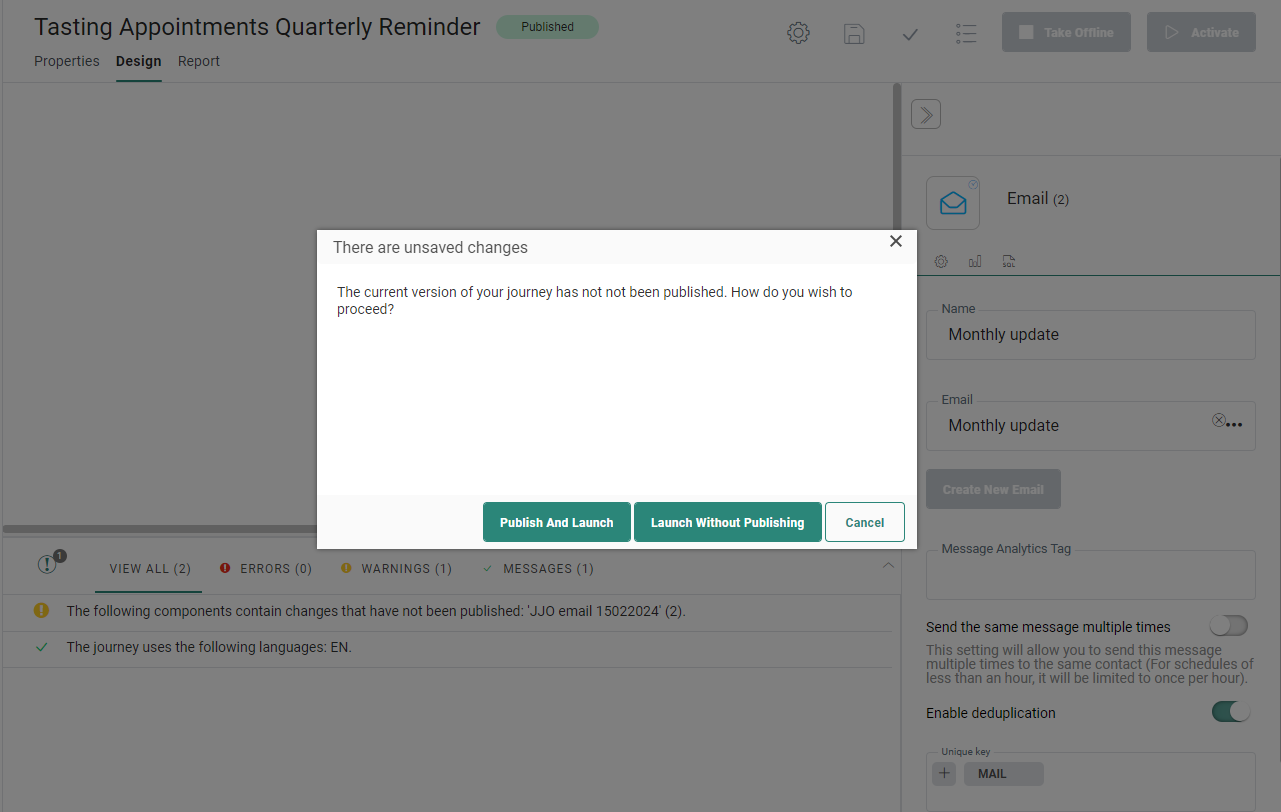Collapse the validation messages panel
The width and height of the screenshot is (1281, 812).
point(887,566)
